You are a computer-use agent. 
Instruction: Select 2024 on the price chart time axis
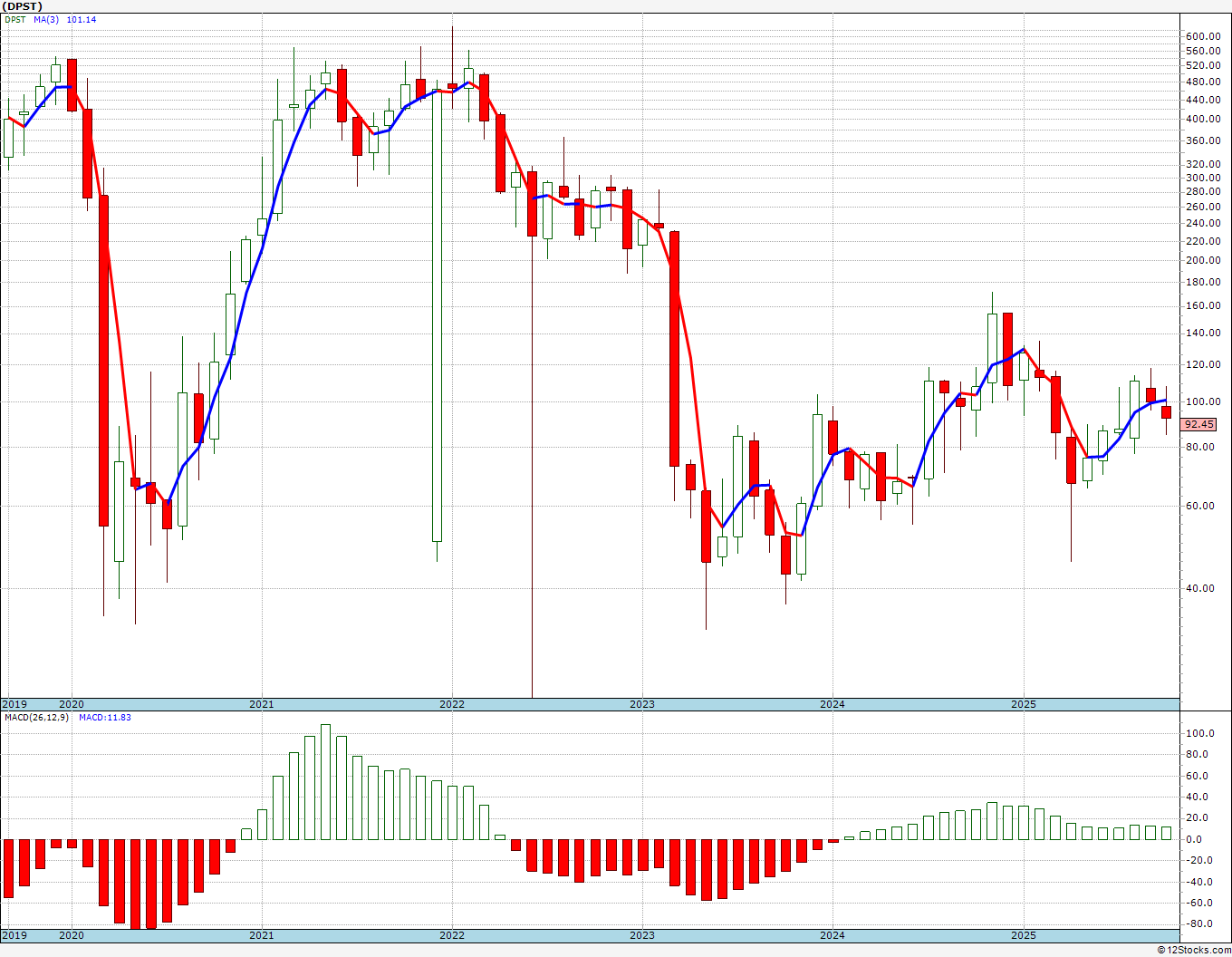(x=833, y=704)
